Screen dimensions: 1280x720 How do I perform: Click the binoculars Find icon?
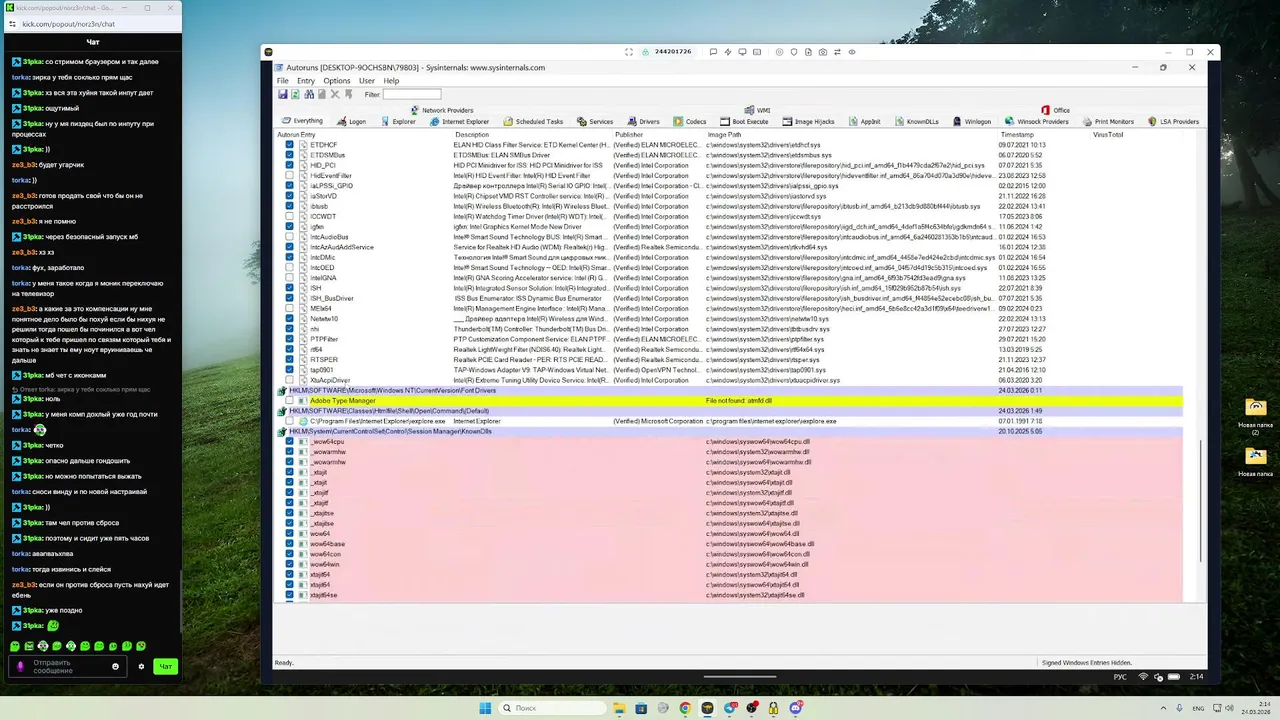pos(309,94)
